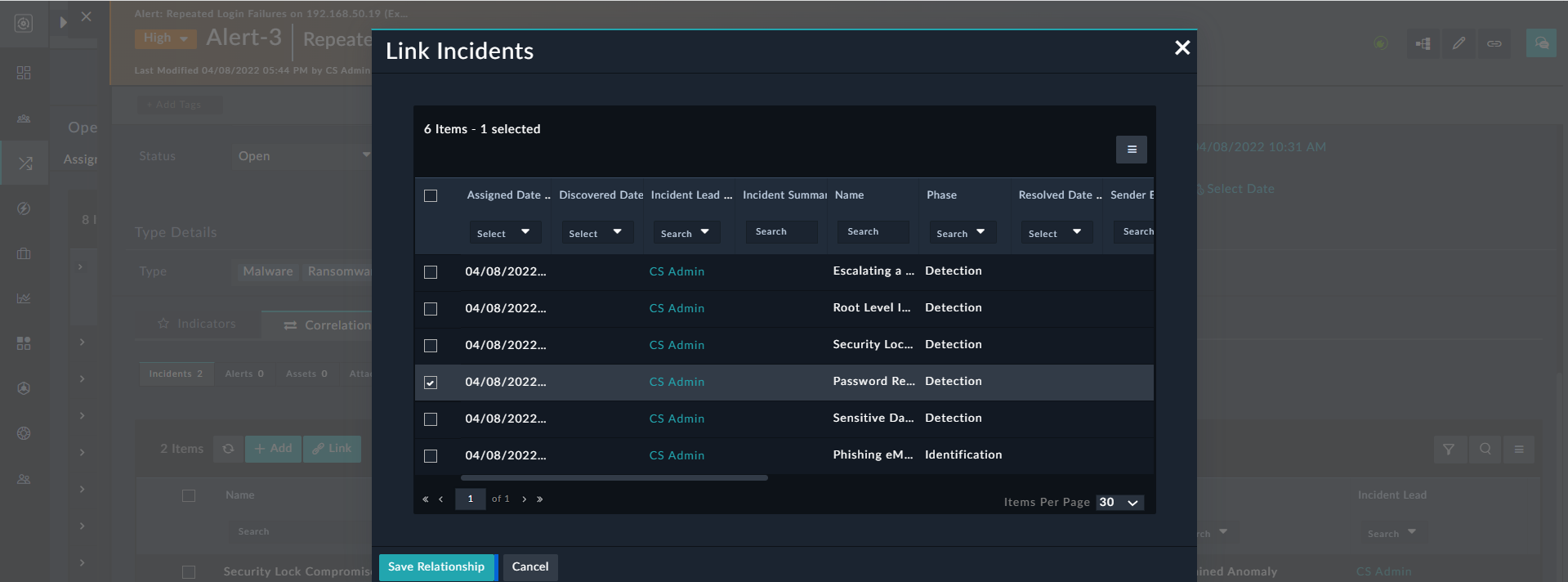Toggle the select-all header checkbox
Viewport: 1568px width, 582px height.
[431, 196]
